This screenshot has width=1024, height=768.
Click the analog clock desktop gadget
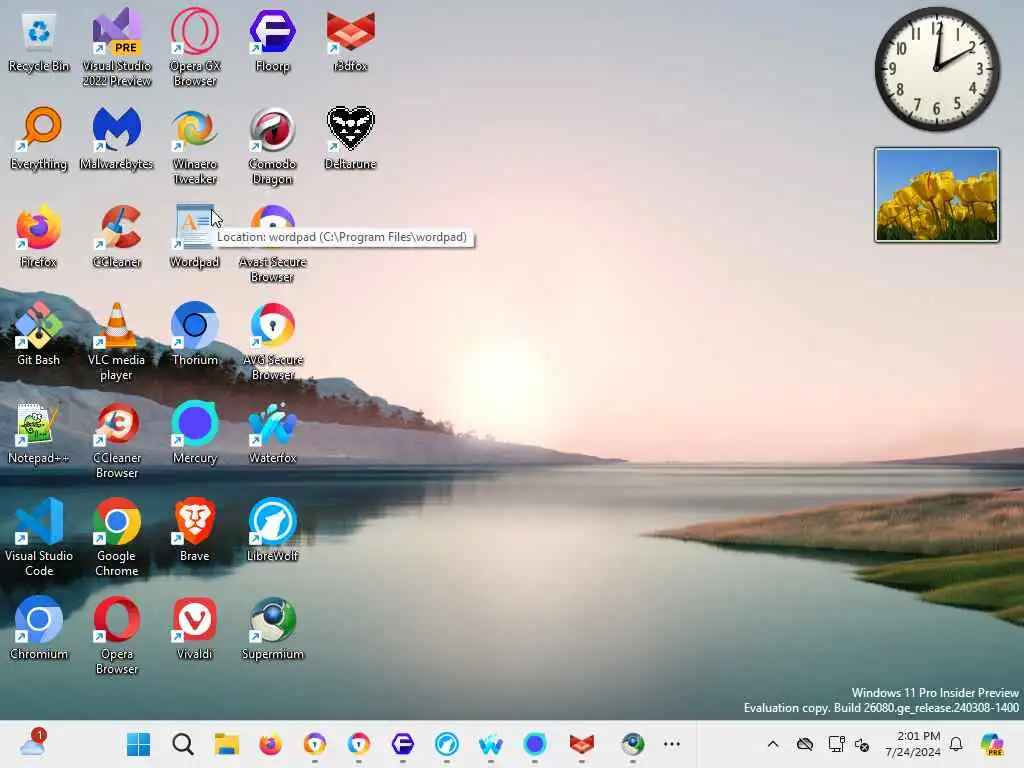click(x=936, y=69)
